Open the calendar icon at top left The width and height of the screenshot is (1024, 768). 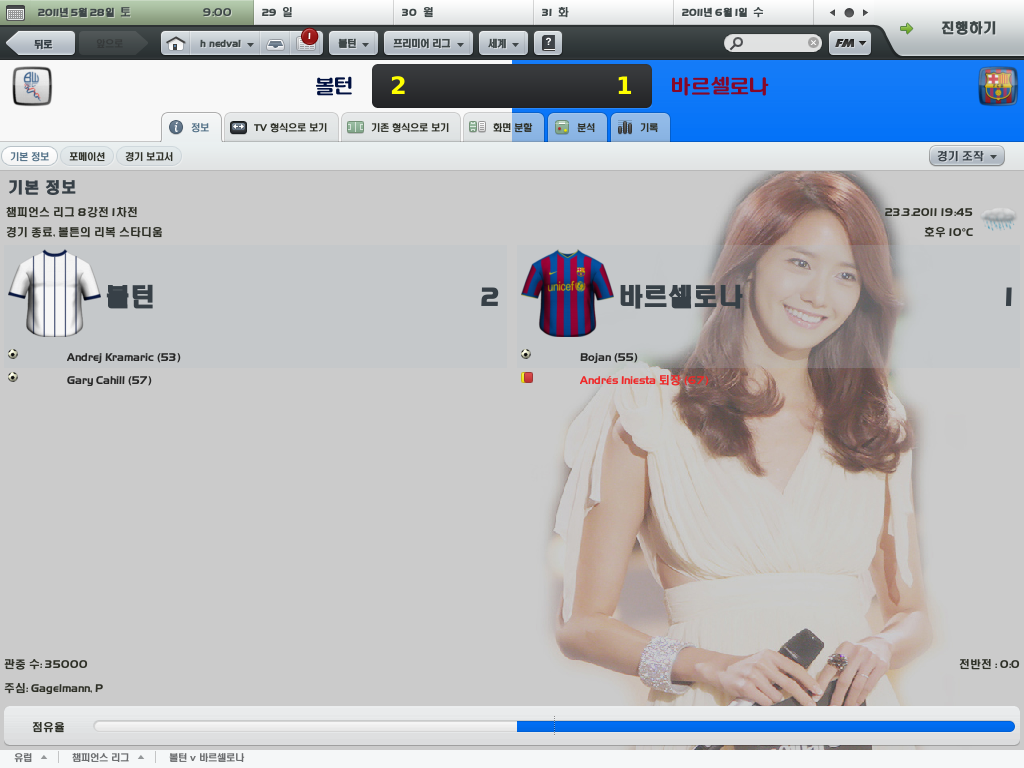click(x=15, y=13)
